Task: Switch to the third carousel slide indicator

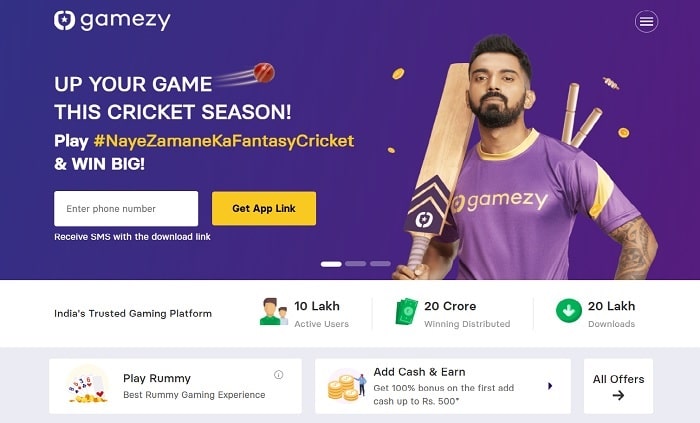Action: [x=380, y=264]
